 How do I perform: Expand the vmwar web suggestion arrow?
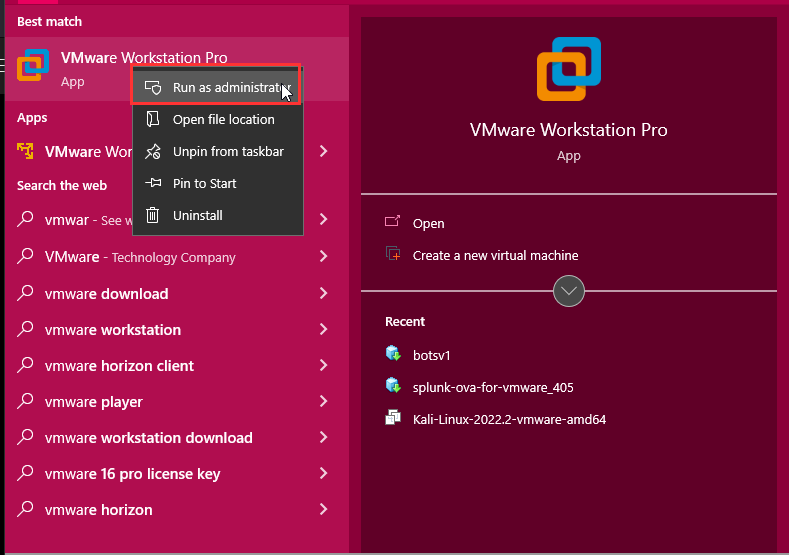coord(324,219)
